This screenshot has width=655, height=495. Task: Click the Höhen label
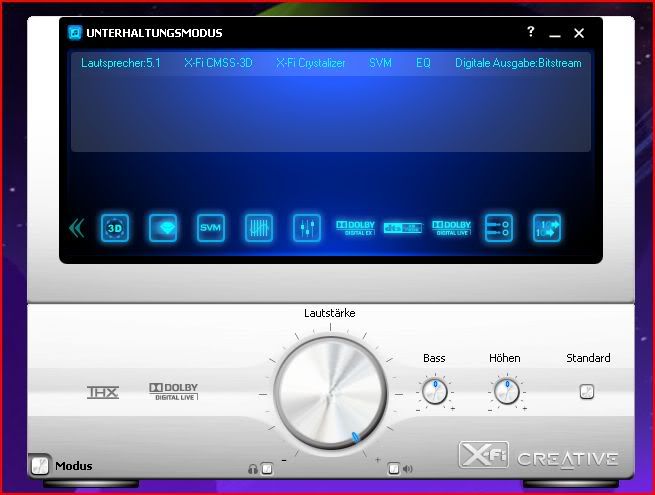(505, 358)
